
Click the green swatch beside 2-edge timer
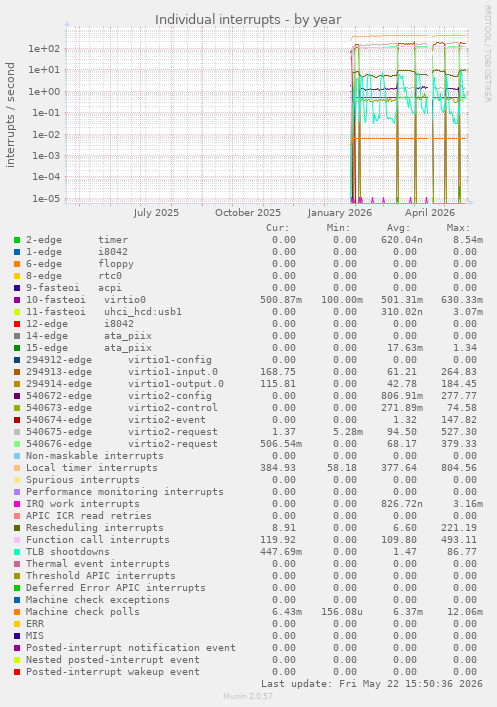(17, 240)
